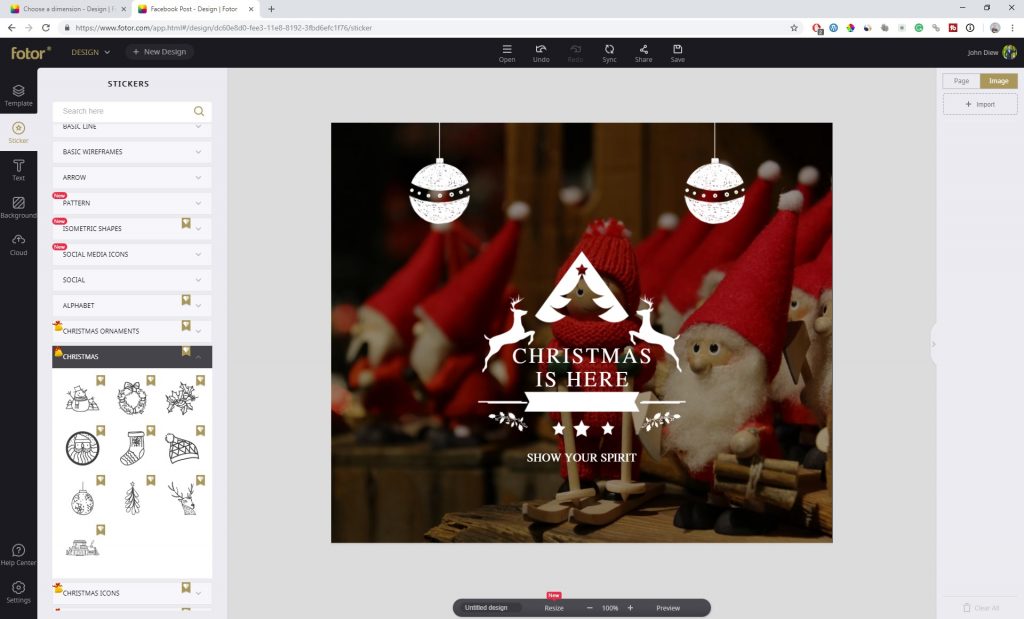1024x619 pixels.
Task: Click the search magnifier icon in Stickers
Action: tap(199, 111)
